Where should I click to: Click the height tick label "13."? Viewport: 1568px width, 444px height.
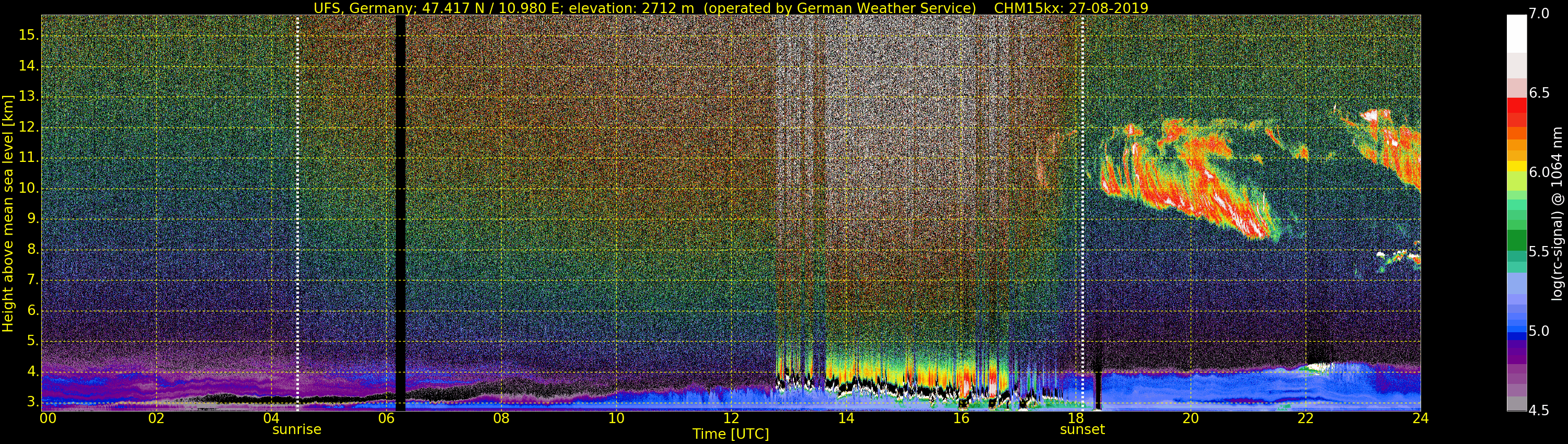pos(28,97)
